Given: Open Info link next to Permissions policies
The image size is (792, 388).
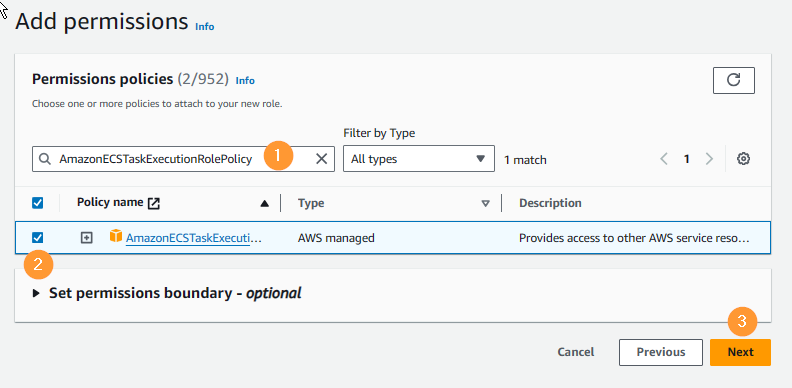Looking at the screenshot, I should pyautogui.click(x=245, y=80).
